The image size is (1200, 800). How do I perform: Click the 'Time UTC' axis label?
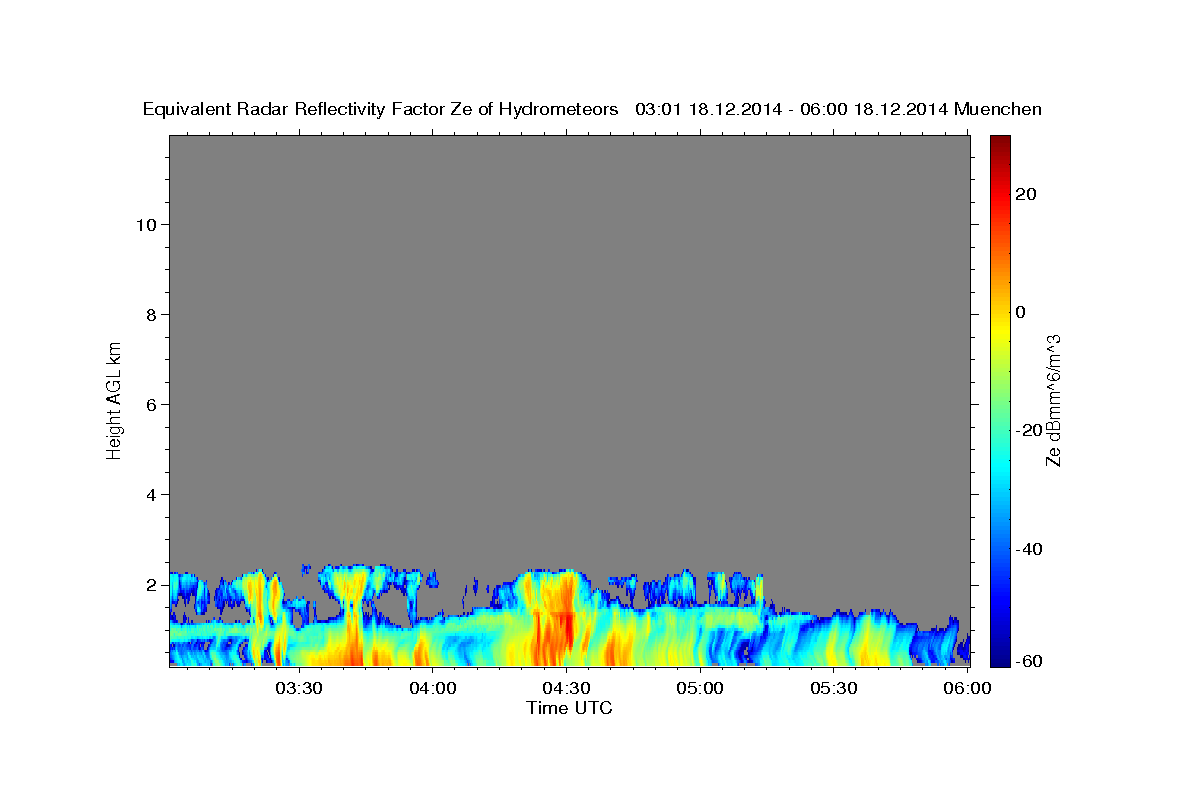pyautogui.click(x=569, y=708)
